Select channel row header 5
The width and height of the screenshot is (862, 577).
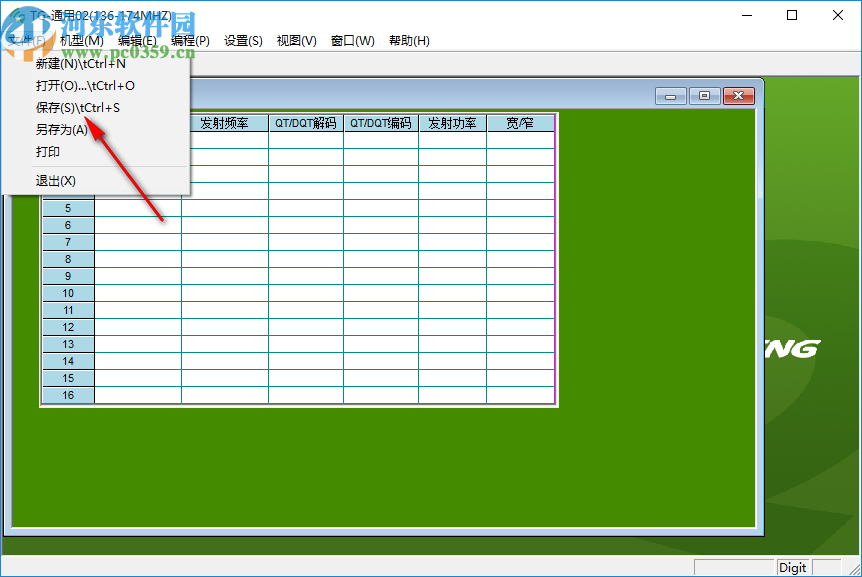68,208
